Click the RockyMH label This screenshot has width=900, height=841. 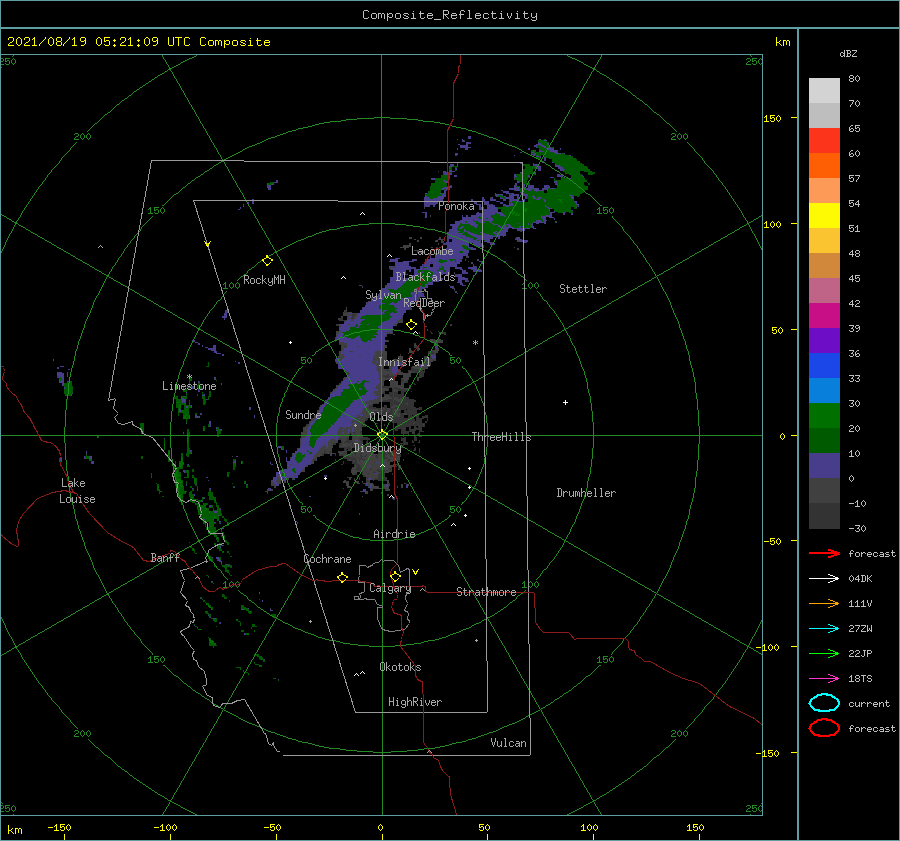click(x=264, y=280)
